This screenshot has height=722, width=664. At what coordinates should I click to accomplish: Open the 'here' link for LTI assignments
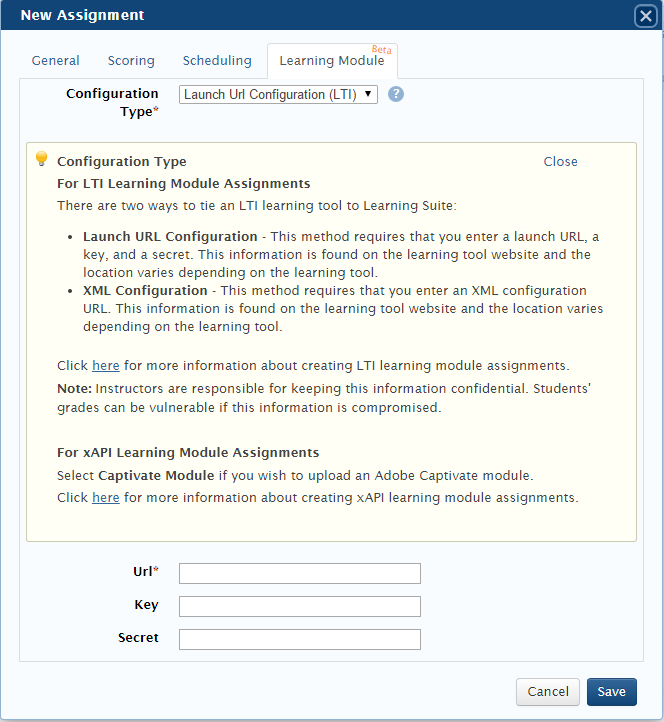105,366
